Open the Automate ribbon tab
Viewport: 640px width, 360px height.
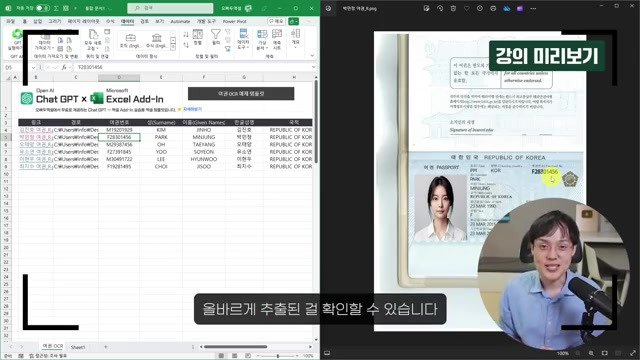(180, 21)
